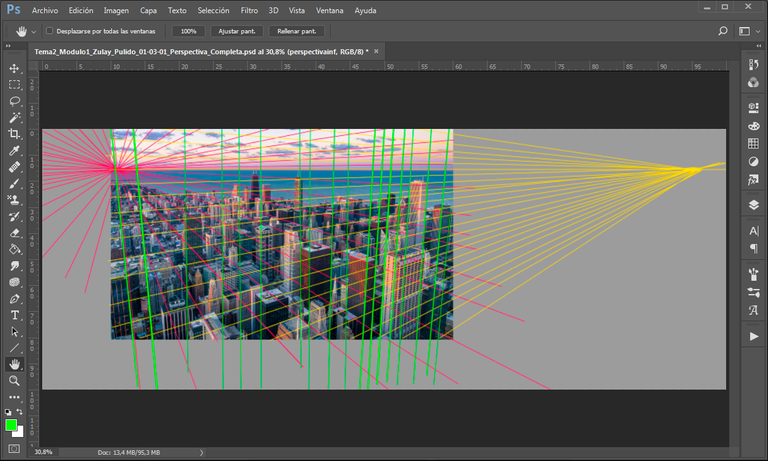Open the Channels panel with overlapping circles
This screenshot has width=768, height=461.
tap(753, 83)
